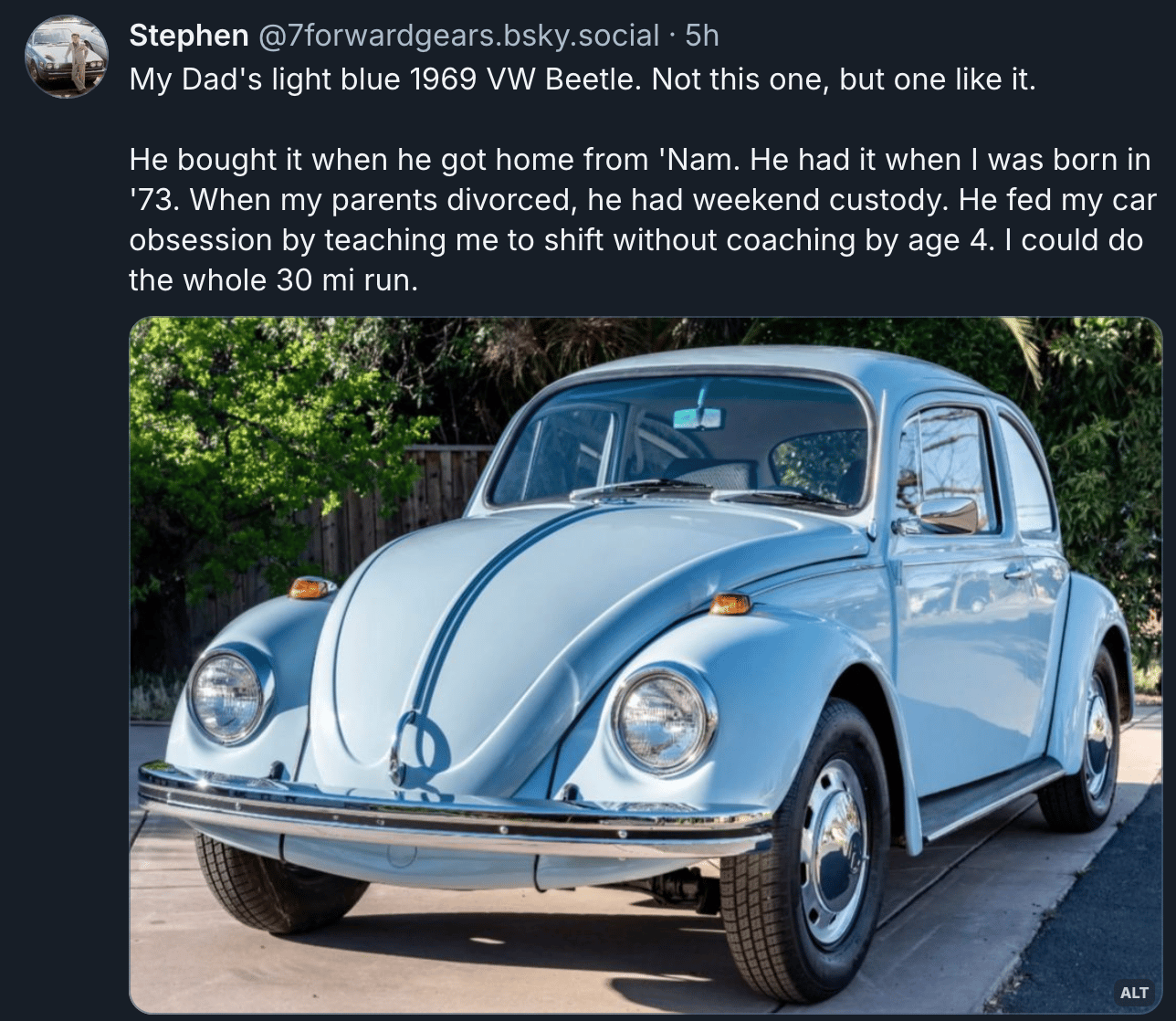Image resolution: width=1176 pixels, height=1021 pixels.
Task: Click the chrome side mirror on door
Action: pos(946,516)
